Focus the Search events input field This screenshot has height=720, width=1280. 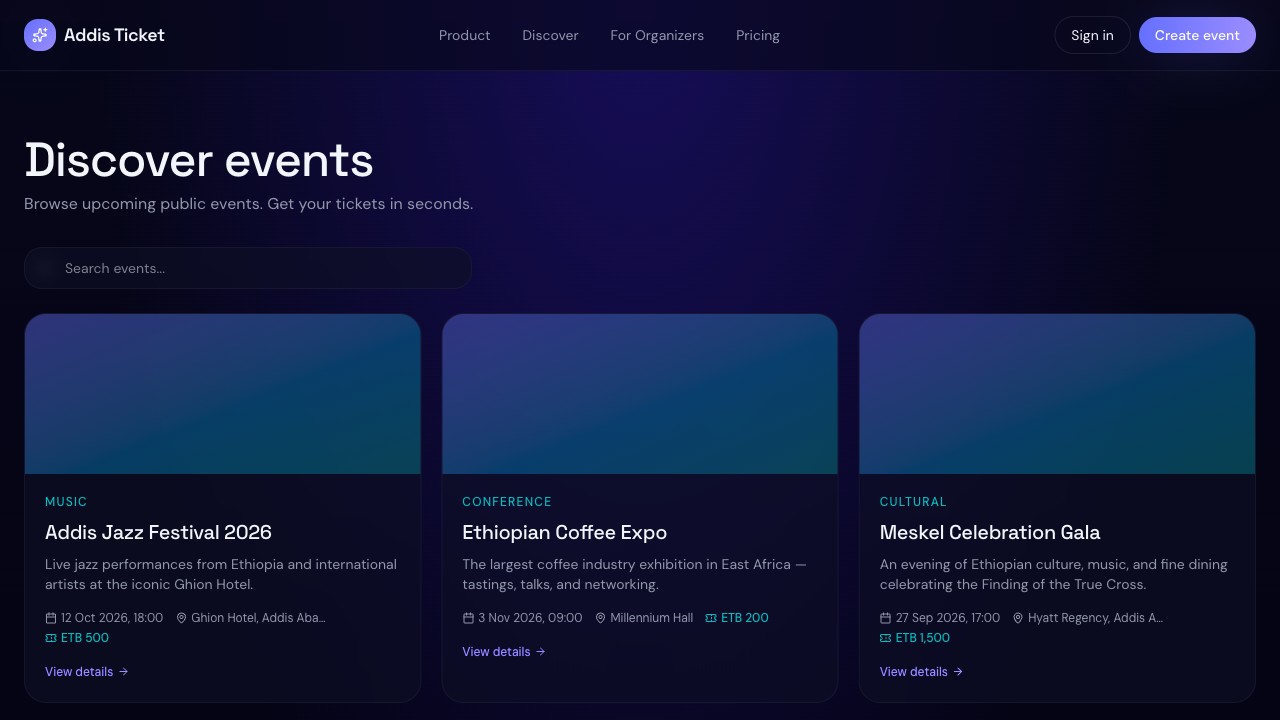point(248,268)
